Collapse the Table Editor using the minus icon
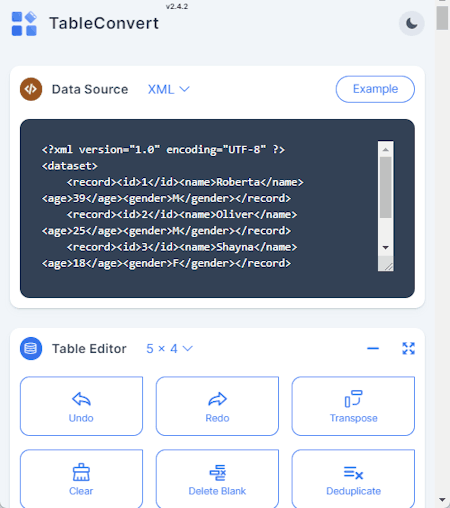 (373, 349)
